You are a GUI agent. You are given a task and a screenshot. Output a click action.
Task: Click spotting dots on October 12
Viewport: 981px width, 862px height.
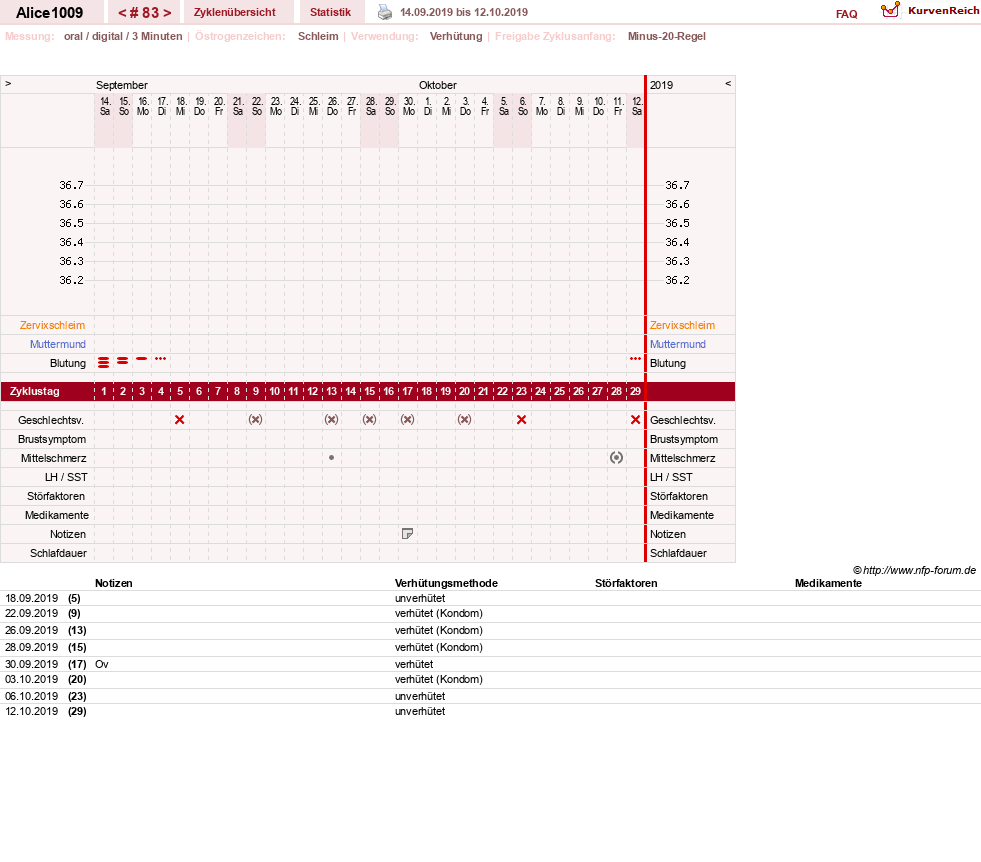[636, 358]
